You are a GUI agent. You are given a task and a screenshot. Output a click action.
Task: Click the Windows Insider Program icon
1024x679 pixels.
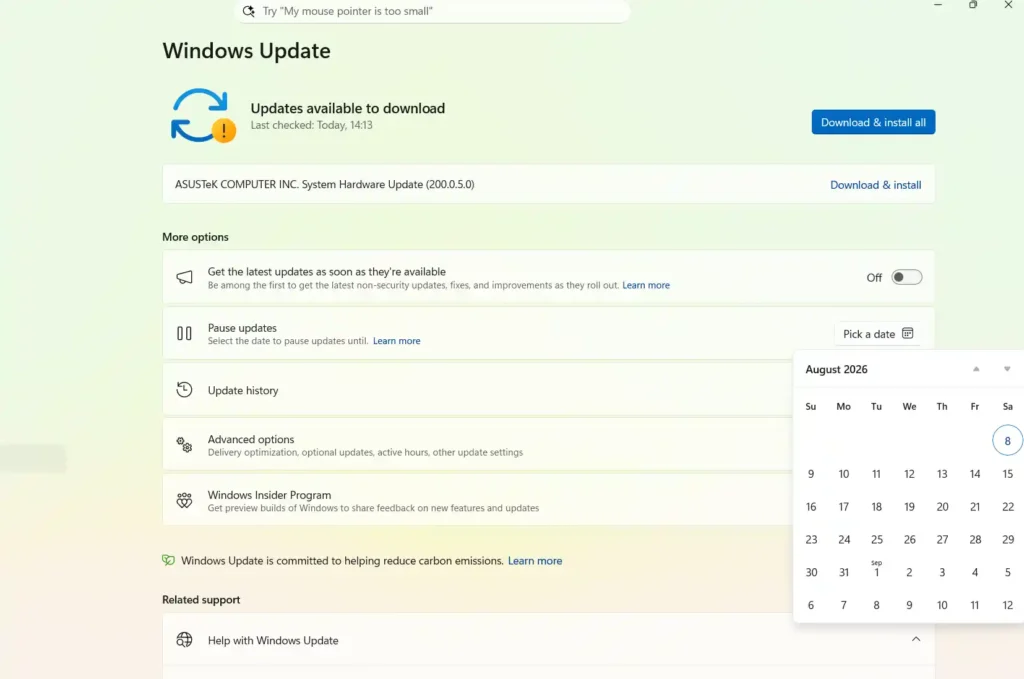pos(184,501)
